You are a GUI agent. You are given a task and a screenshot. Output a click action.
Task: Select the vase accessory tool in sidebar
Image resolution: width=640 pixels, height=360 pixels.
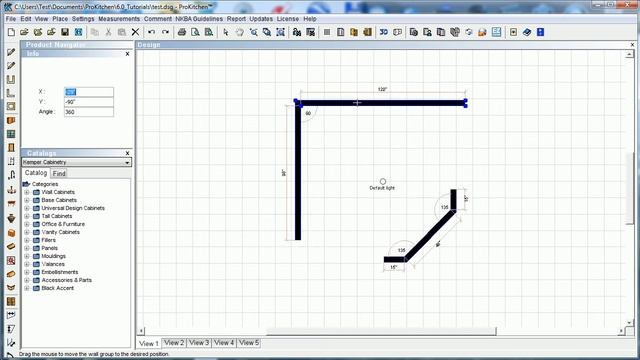pos(11,218)
